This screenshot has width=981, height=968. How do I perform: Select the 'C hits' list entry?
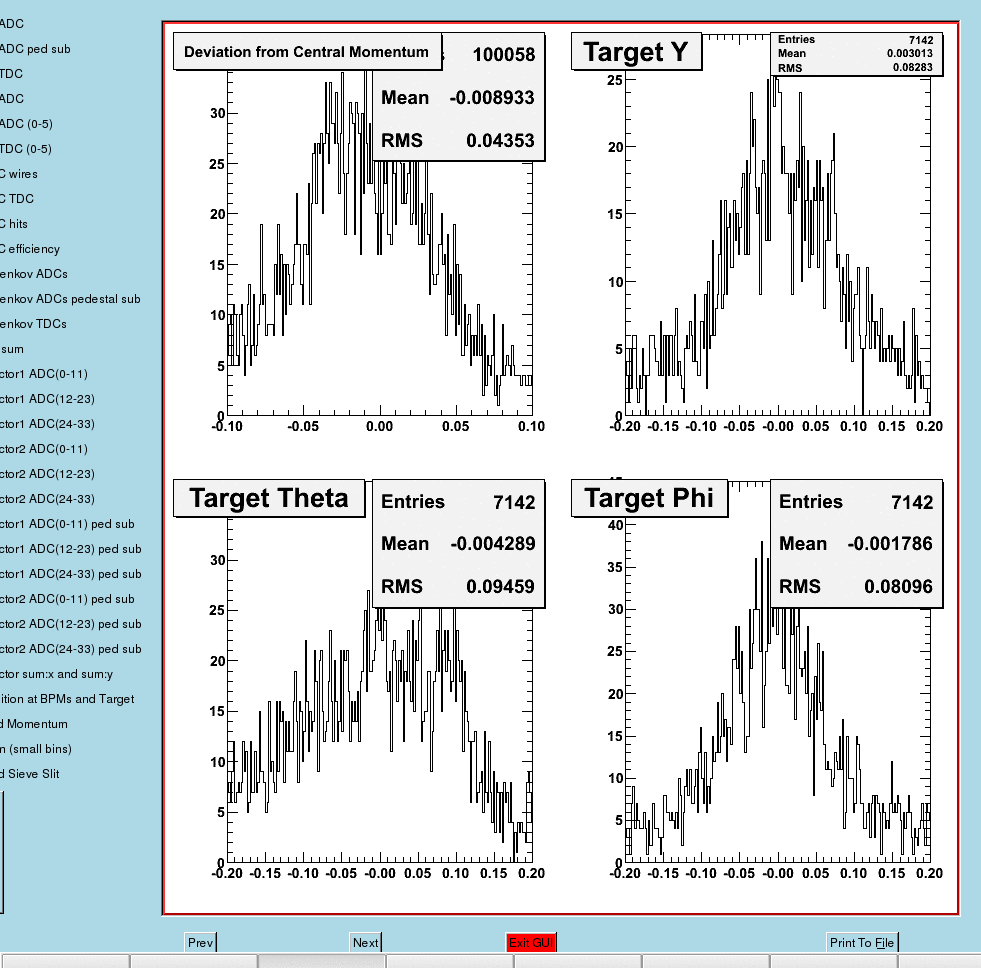point(14,224)
